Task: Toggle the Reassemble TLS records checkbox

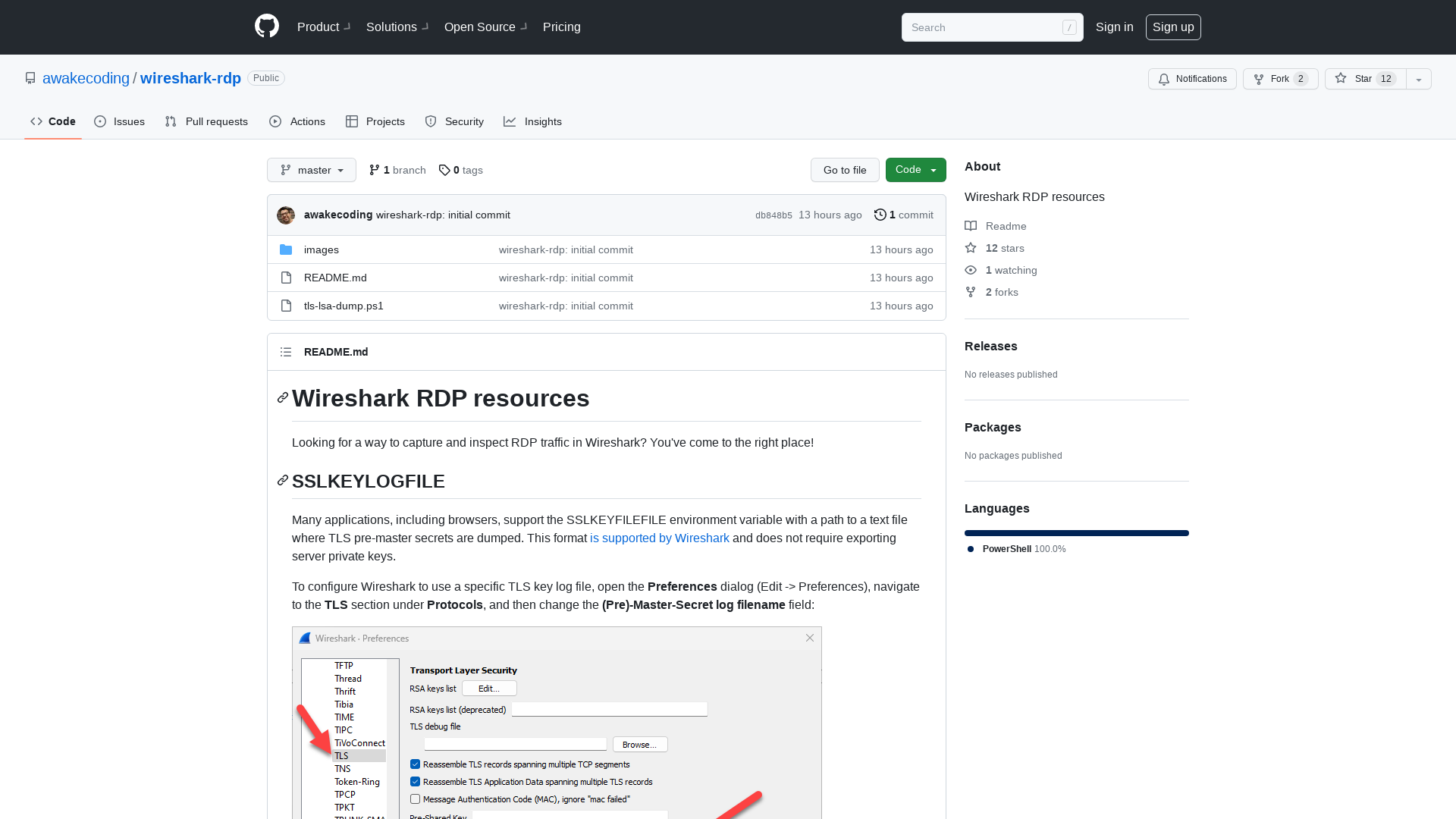Action: click(415, 764)
